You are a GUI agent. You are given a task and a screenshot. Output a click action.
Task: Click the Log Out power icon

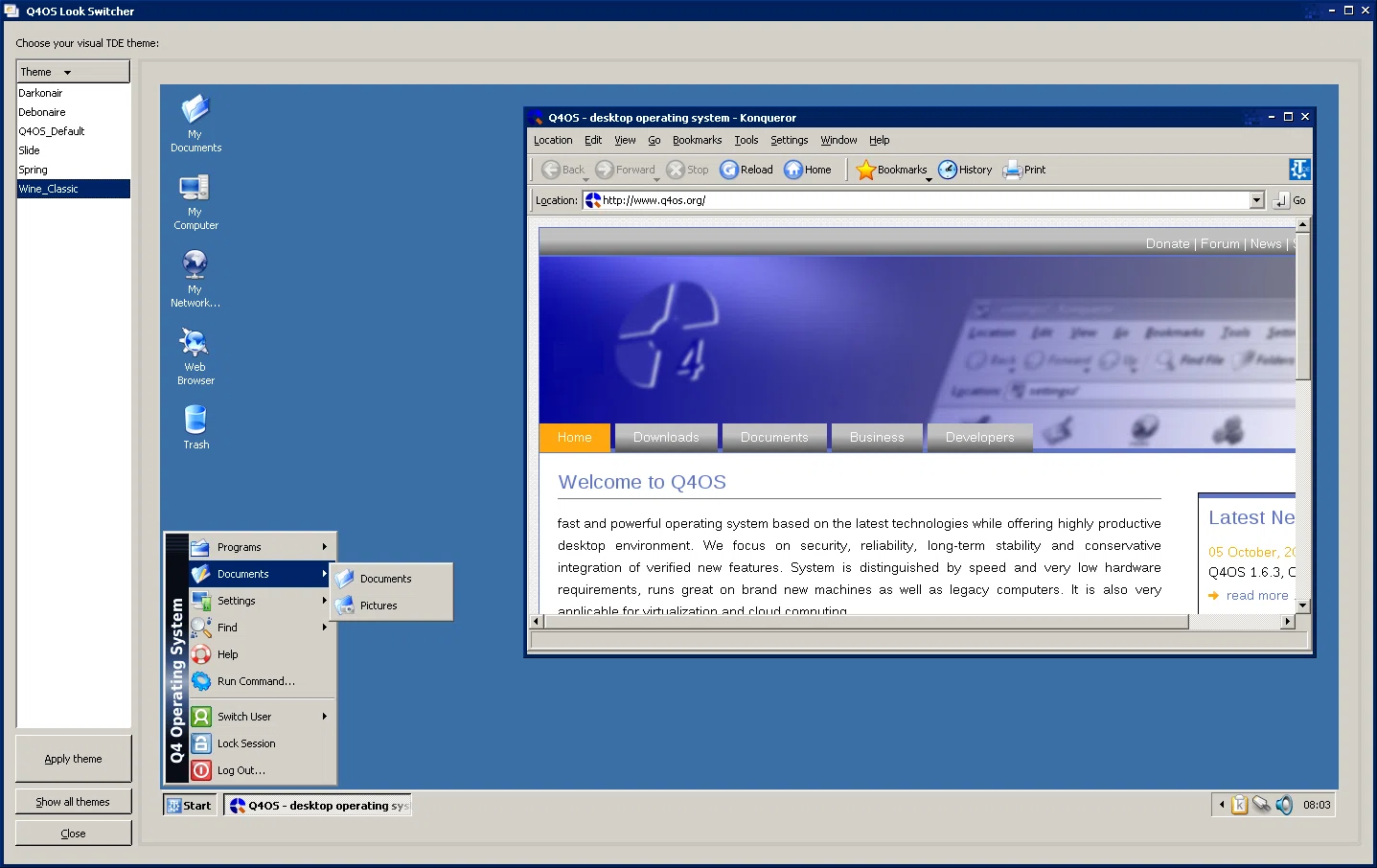click(x=200, y=770)
